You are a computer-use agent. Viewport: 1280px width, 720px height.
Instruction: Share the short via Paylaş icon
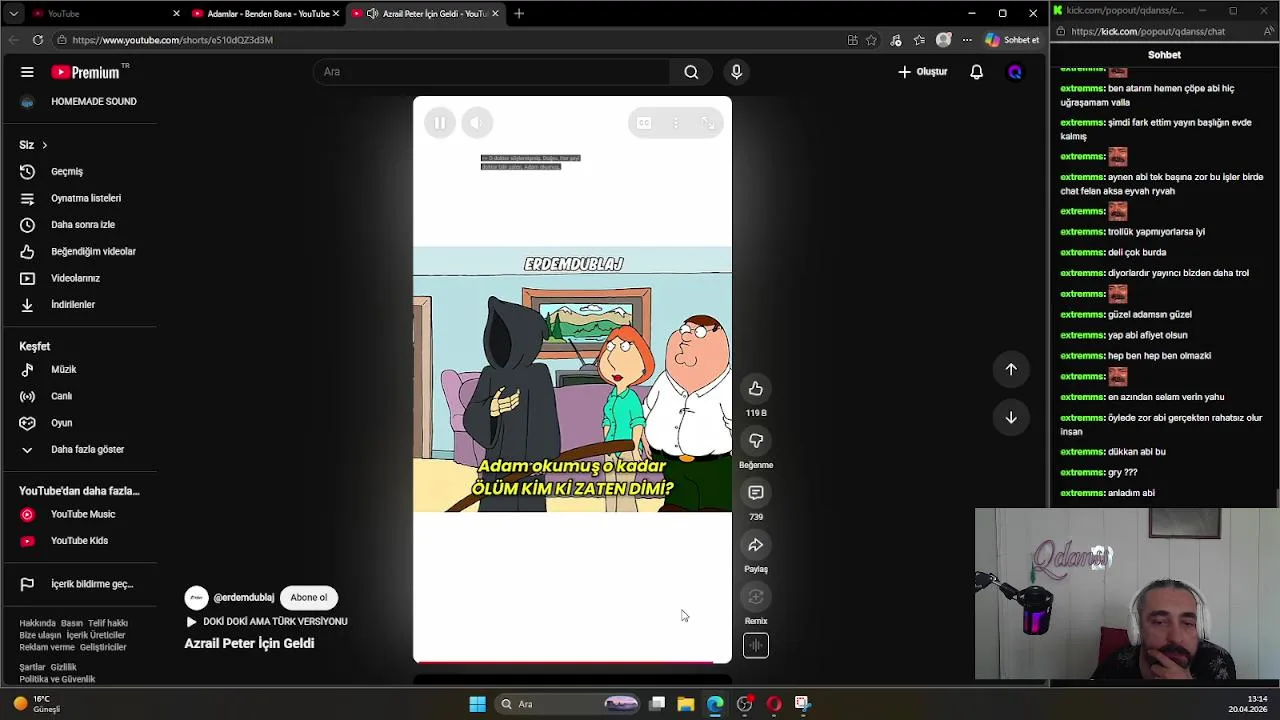click(x=756, y=545)
